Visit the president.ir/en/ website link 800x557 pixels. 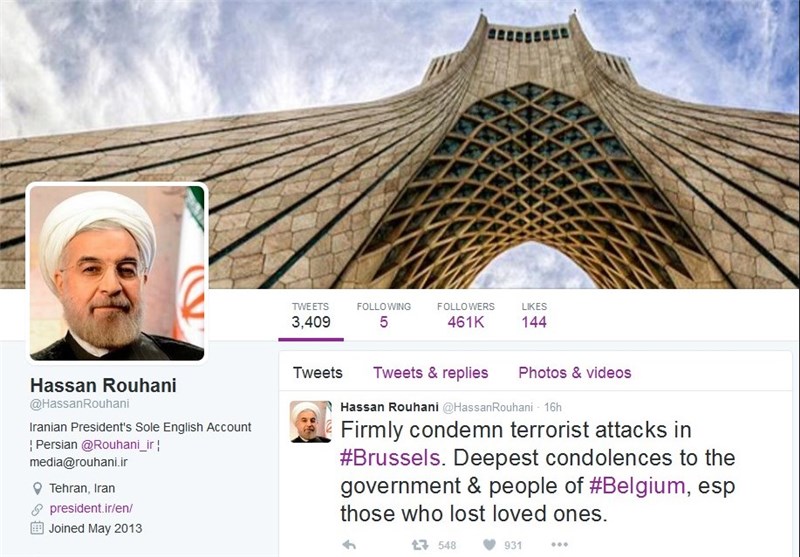pos(91,509)
